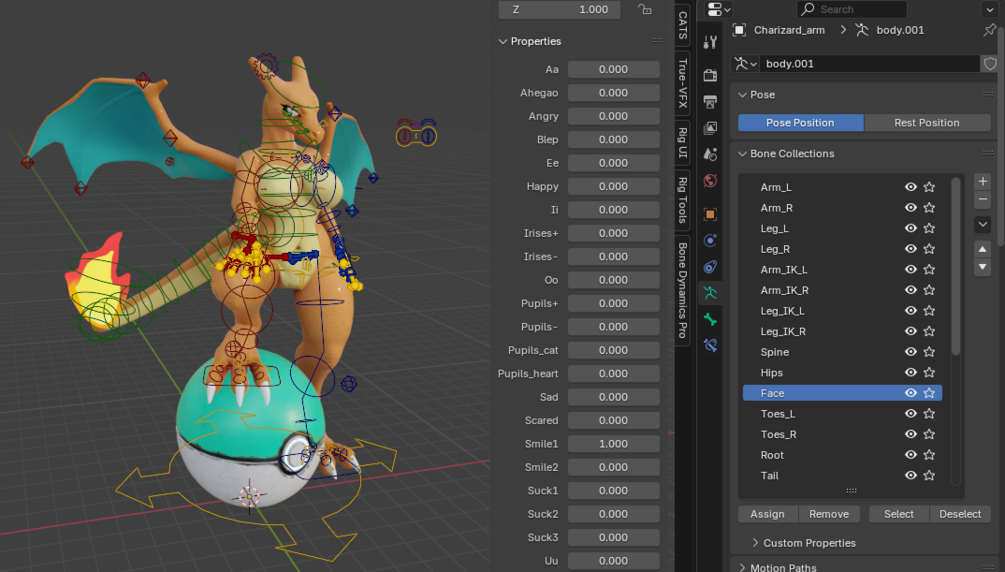Open the Object Constraints tab icon
The height and width of the screenshot is (572, 1005).
pyautogui.click(x=710, y=267)
